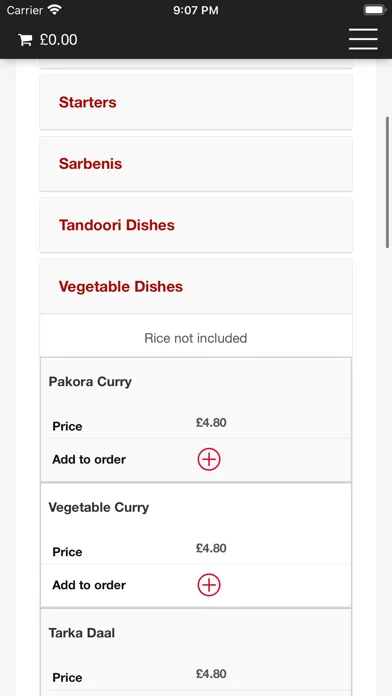Add Pakora Curry to order
This screenshot has width=392, height=696.
coord(209,459)
